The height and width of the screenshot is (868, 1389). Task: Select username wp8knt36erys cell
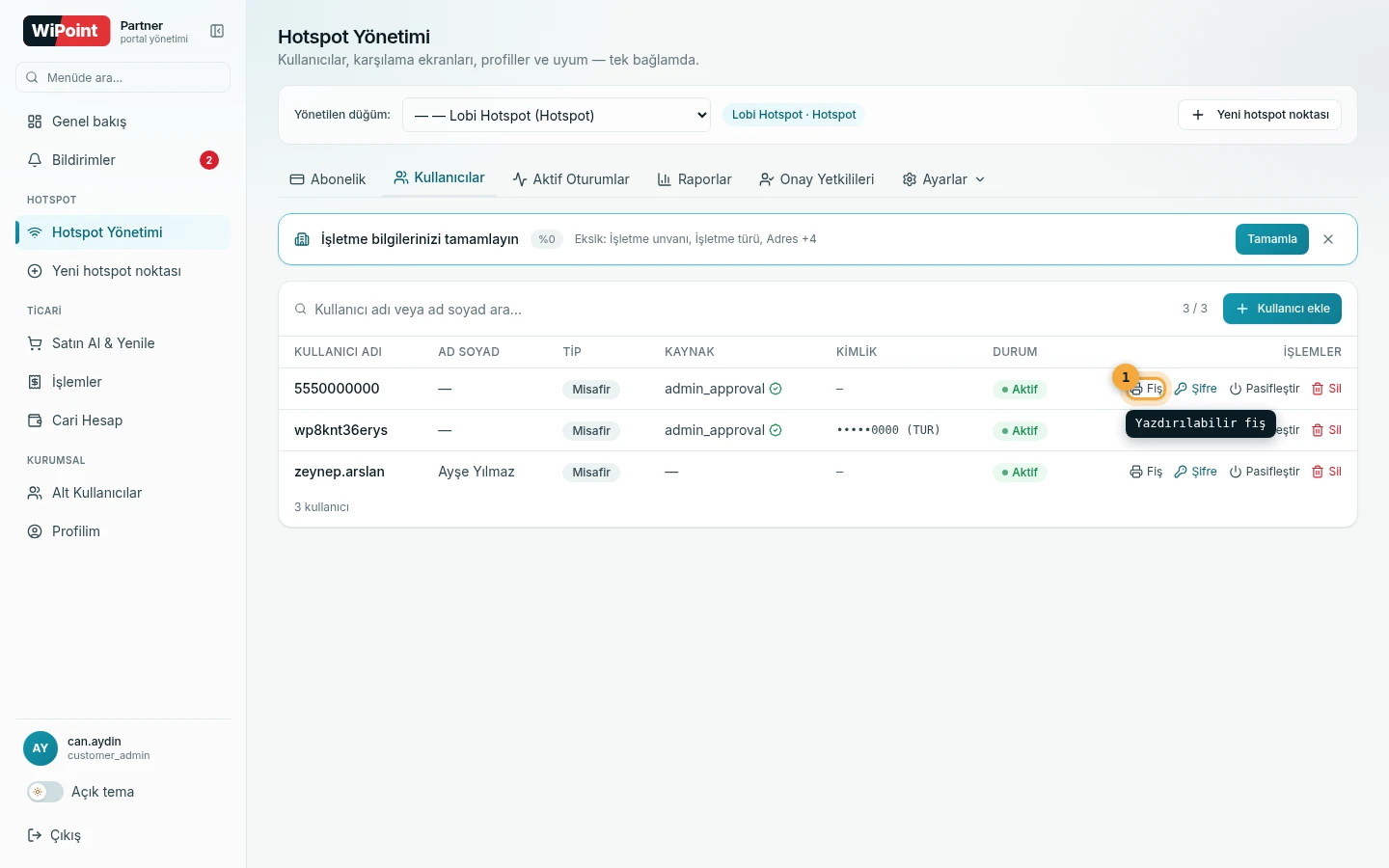340,430
